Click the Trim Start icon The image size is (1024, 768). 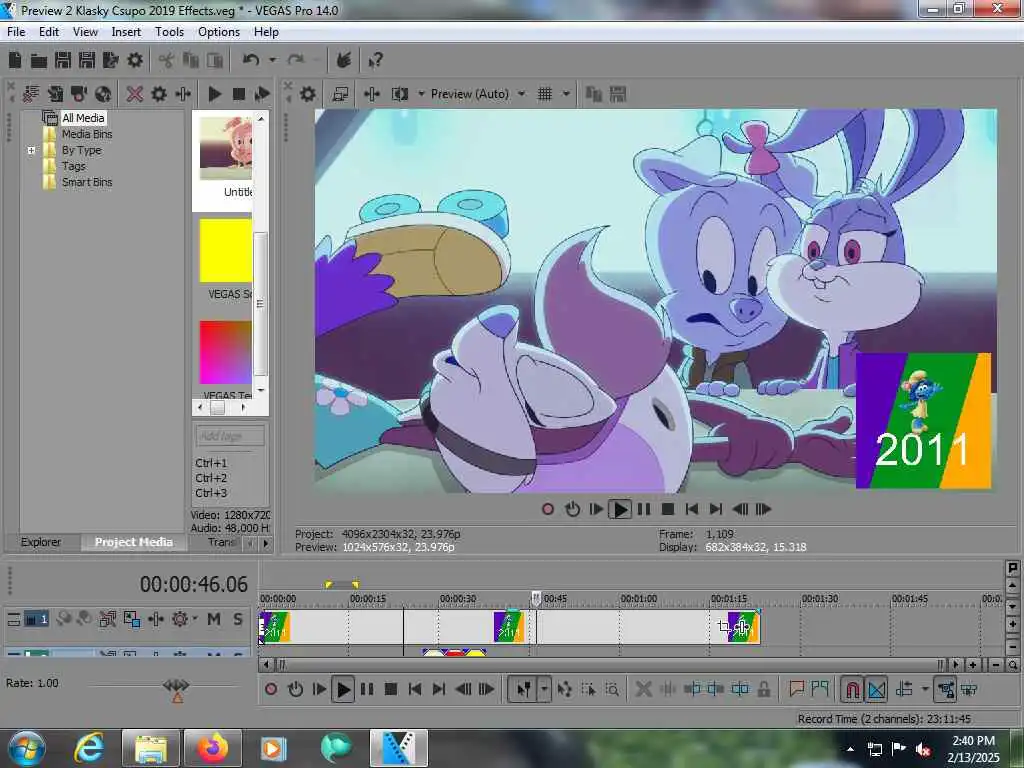(692, 689)
